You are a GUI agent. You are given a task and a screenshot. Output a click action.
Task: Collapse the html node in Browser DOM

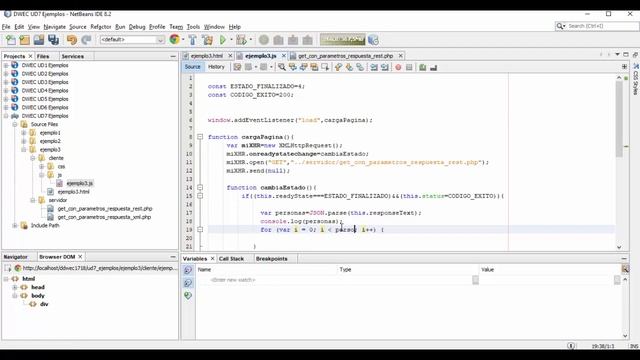pos(6,279)
